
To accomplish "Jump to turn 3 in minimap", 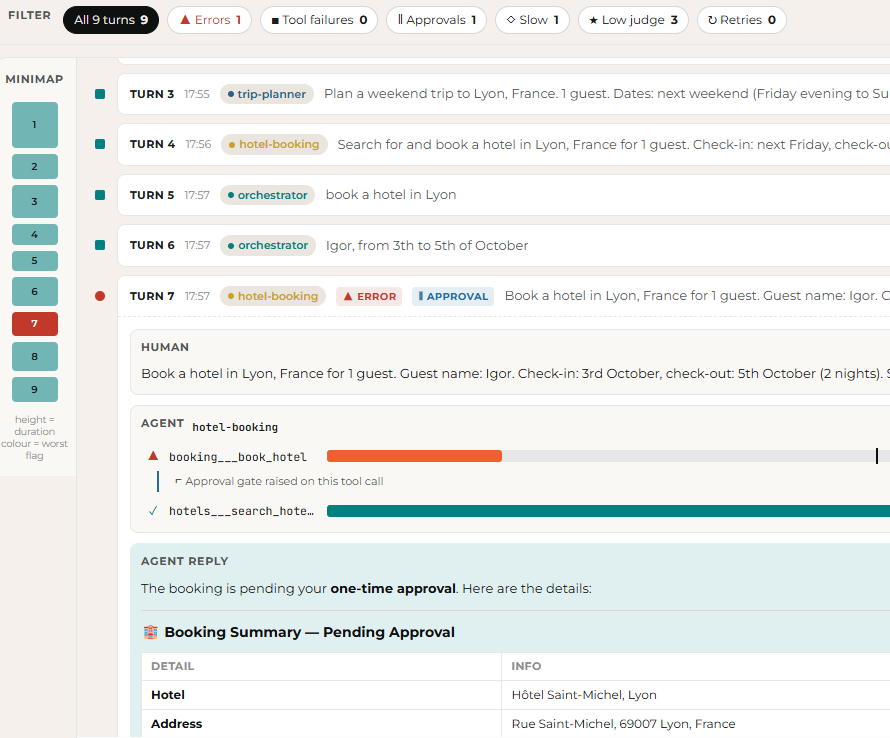I will 35,202.
